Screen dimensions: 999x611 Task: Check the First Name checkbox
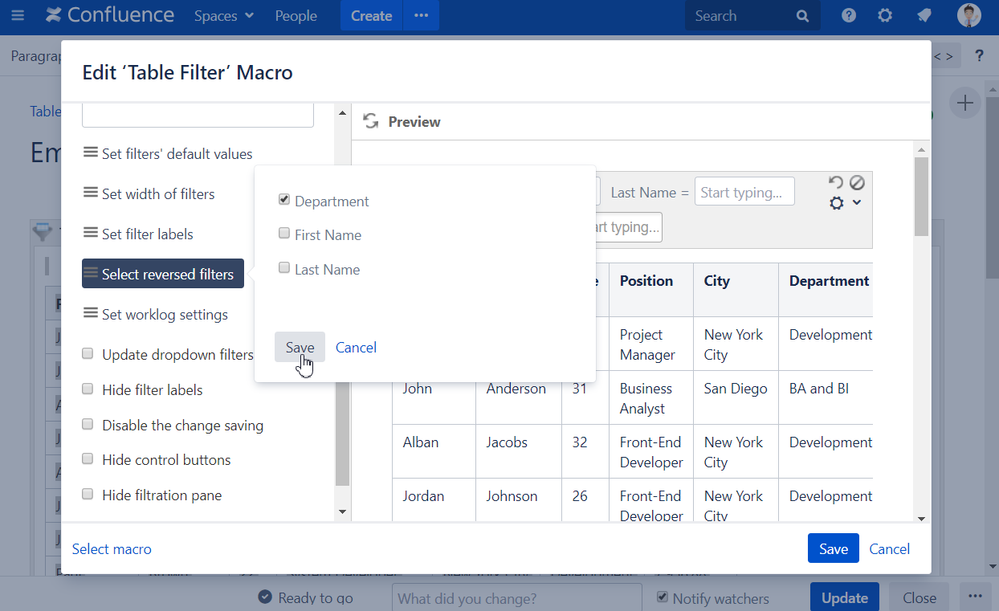tap(284, 234)
